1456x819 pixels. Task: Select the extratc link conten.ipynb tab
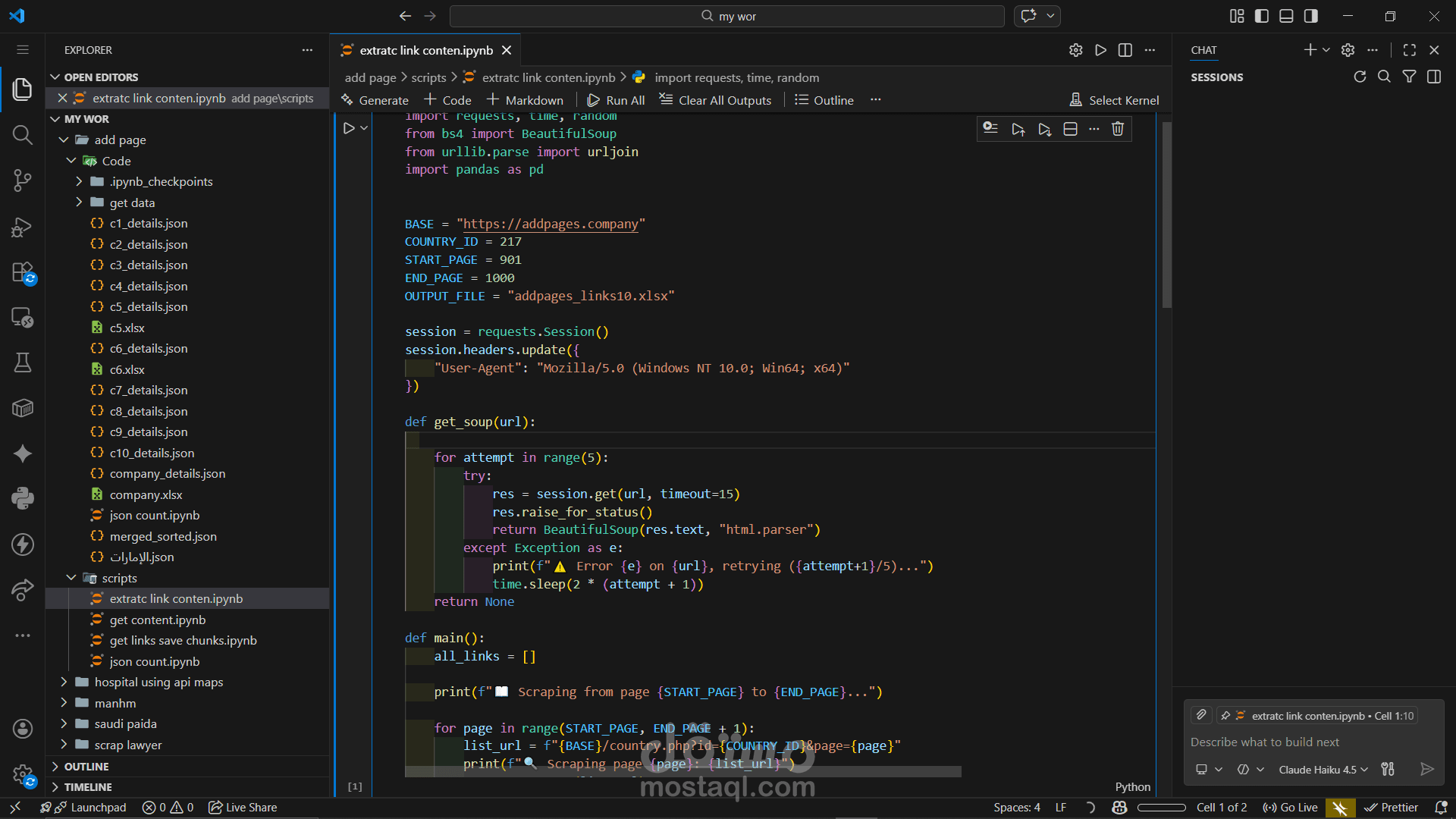425,50
